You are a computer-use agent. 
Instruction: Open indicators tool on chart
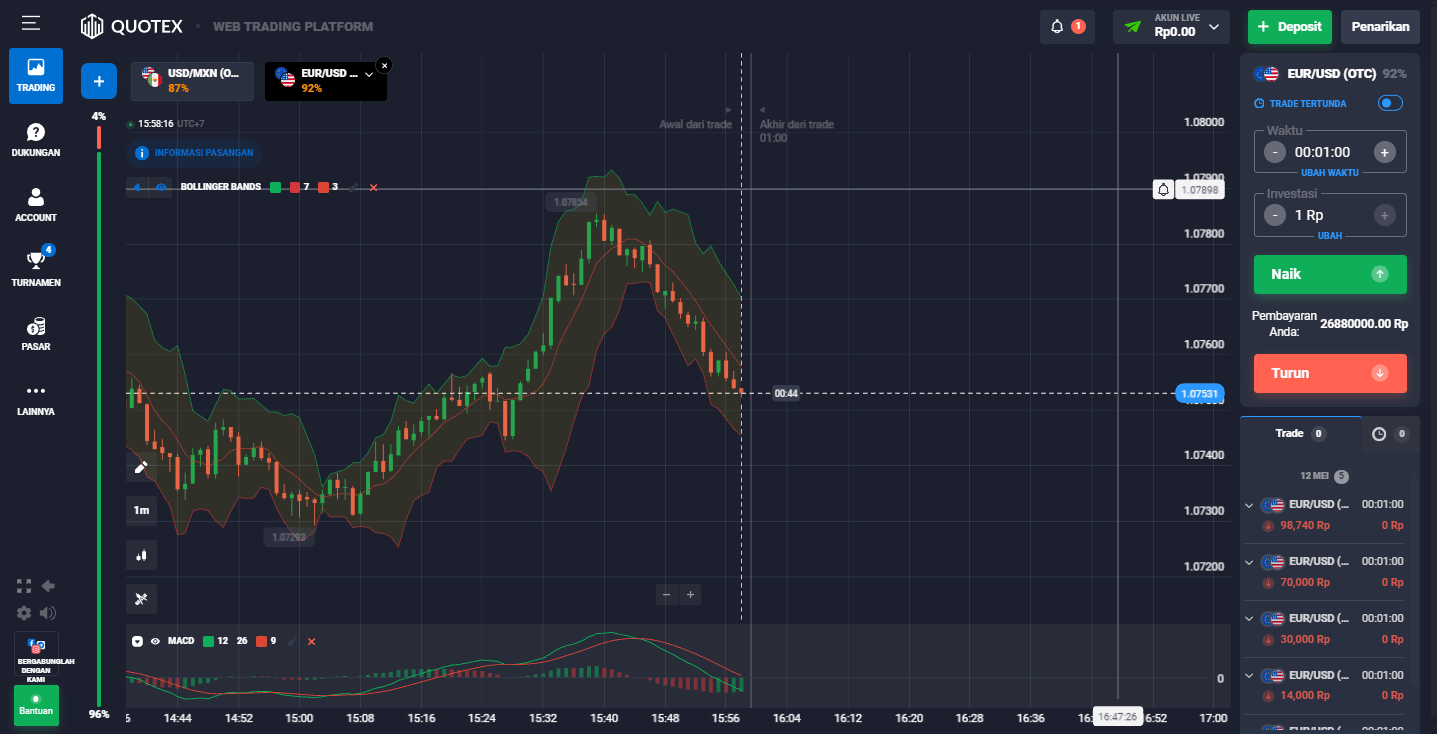[141, 598]
